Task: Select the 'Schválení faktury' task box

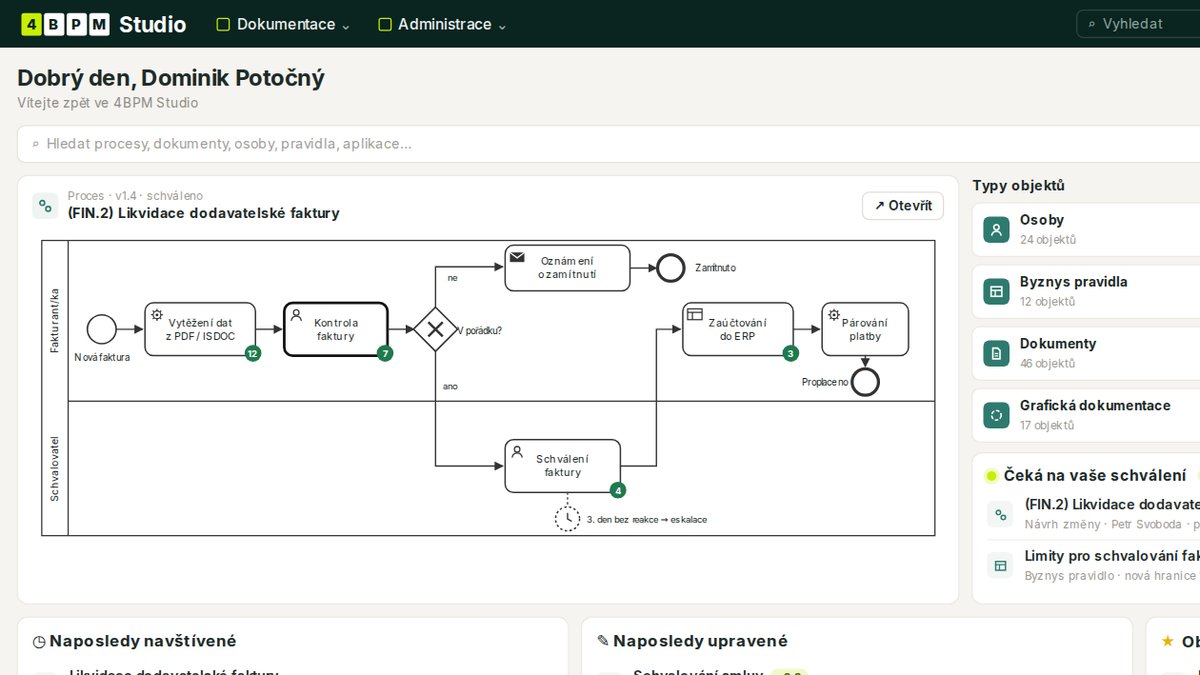Action: [x=563, y=466]
